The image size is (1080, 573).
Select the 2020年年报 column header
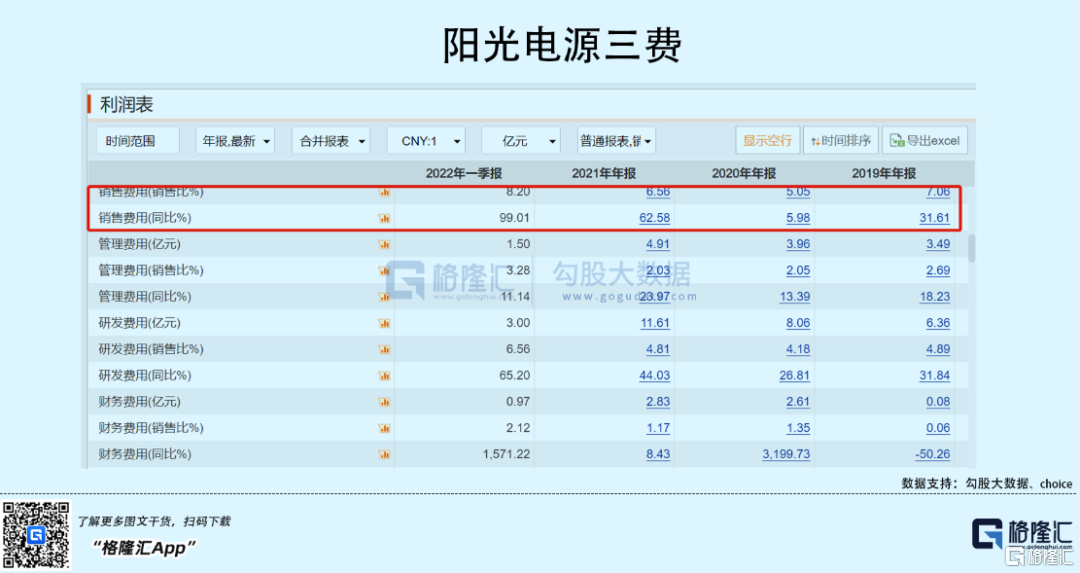[744, 174]
